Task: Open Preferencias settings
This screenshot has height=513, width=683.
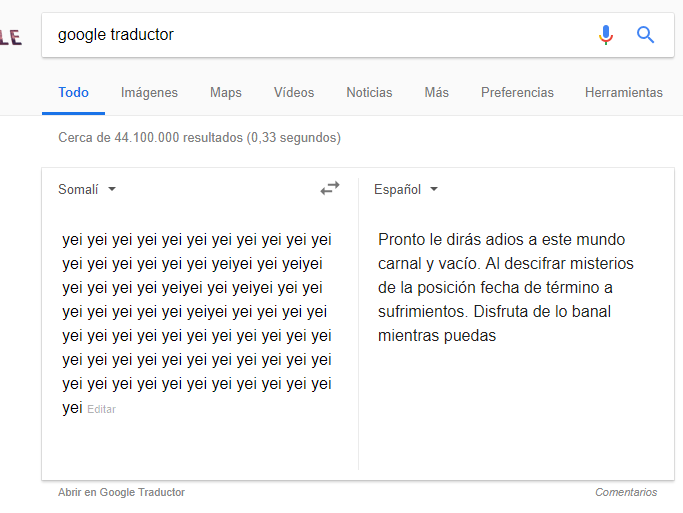Action: [517, 92]
